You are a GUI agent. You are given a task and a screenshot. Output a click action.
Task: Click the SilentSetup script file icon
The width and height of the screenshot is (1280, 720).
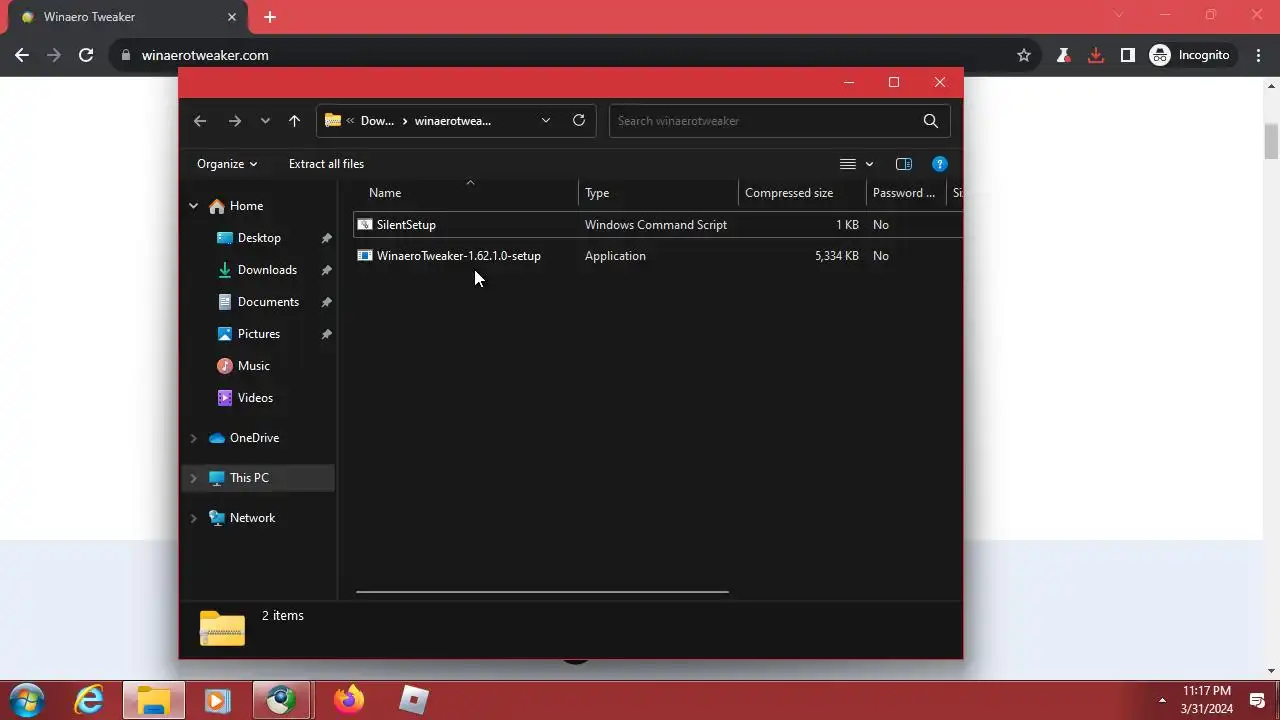click(x=365, y=225)
